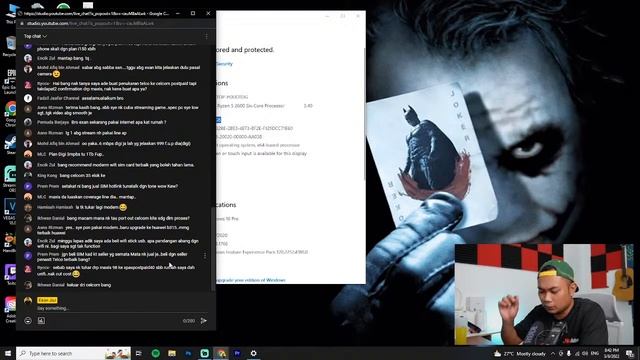The width and height of the screenshot is (640, 360).
Task: Open Steam desktop shortcut
Action: [10, 145]
